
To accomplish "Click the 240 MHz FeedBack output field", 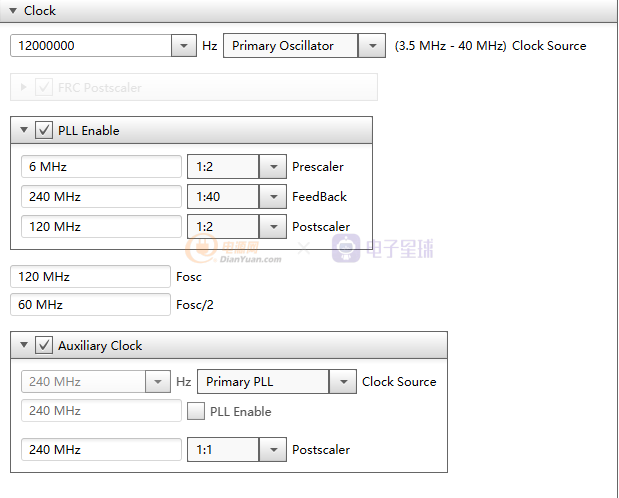I will [100, 197].
